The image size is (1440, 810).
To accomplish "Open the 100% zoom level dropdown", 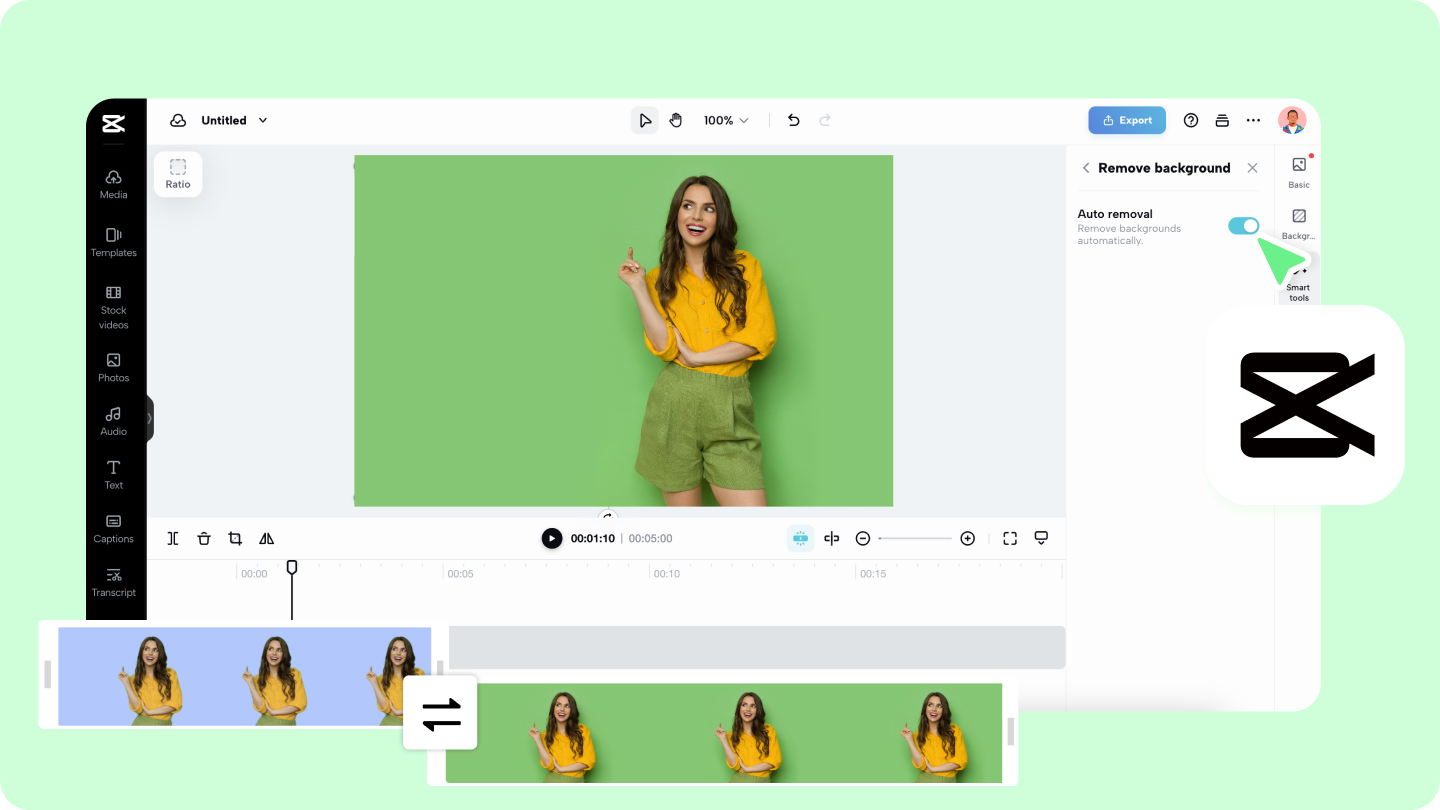I will [726, 120].
